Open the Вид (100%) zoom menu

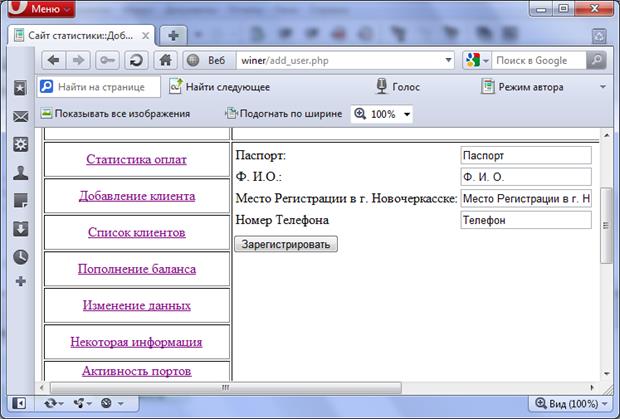(571, 404)
